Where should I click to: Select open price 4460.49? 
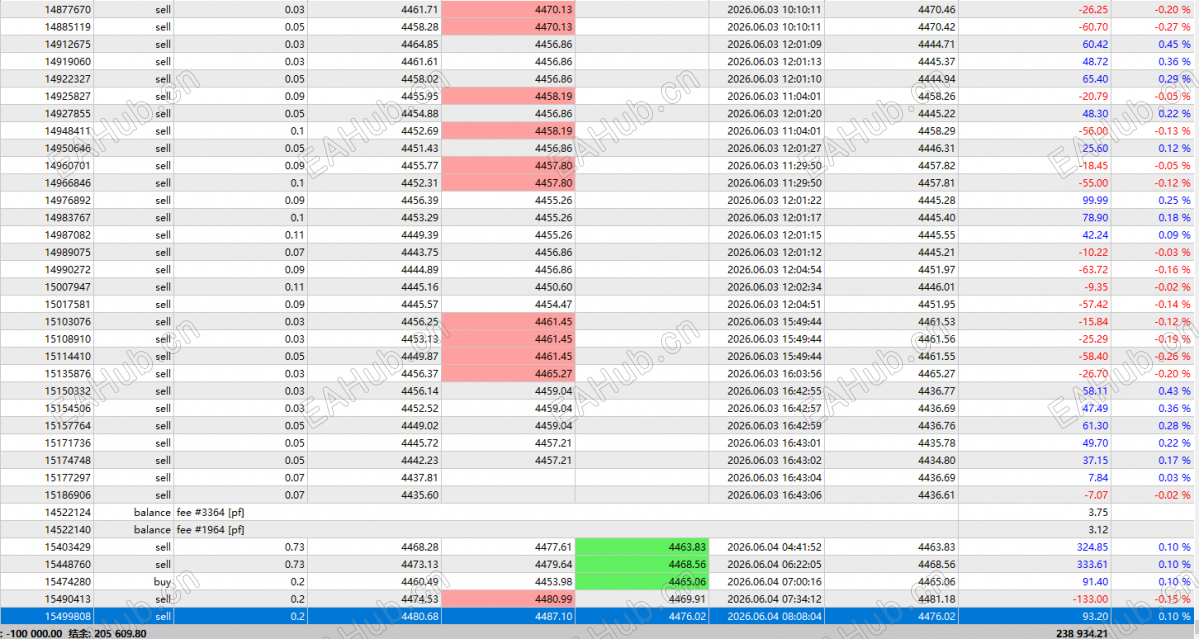coord(419,582)
